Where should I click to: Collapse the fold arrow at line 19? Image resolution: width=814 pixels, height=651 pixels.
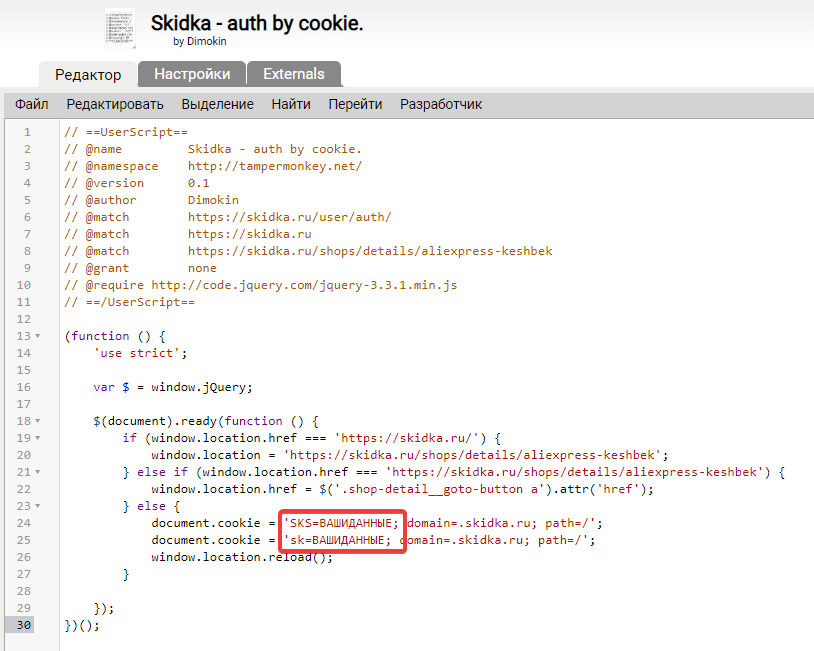38,438
